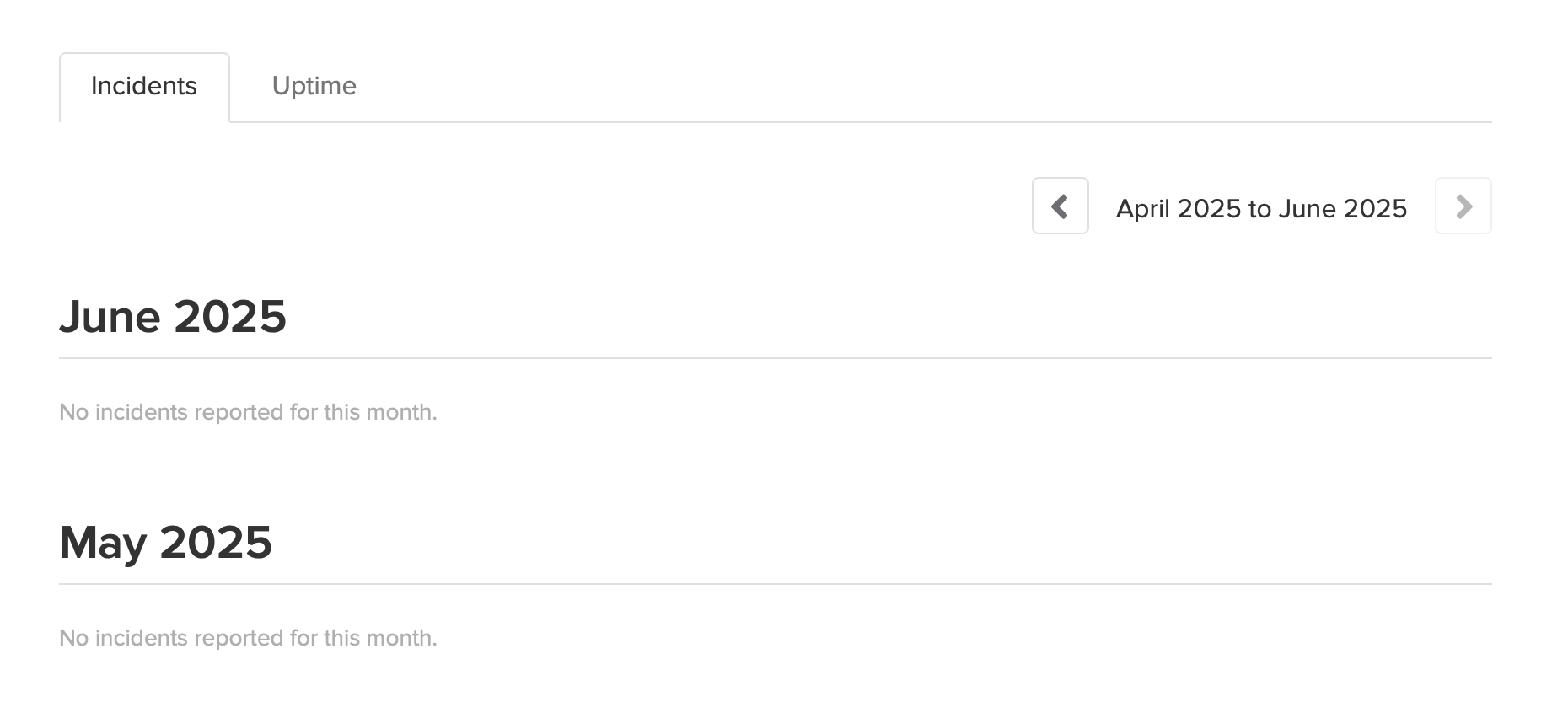This screenshot has height=718, width=1568.
Task: Go back to earlier months with left arrow
Action: point(1060,206)
